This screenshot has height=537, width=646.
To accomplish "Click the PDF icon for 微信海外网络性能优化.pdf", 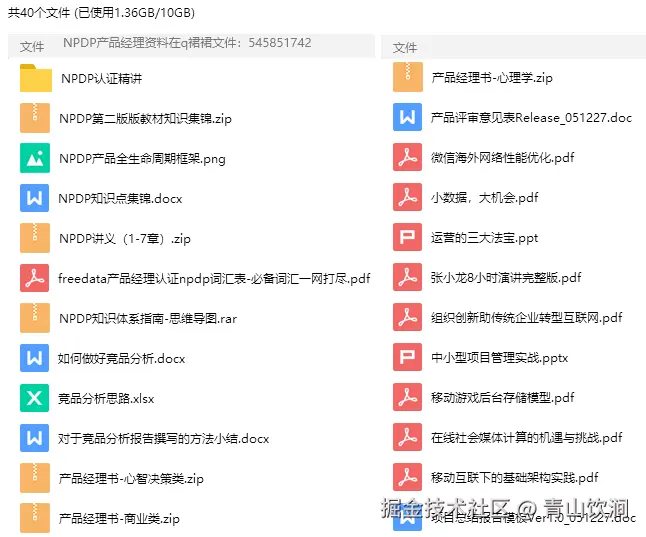I will point(407,157).
